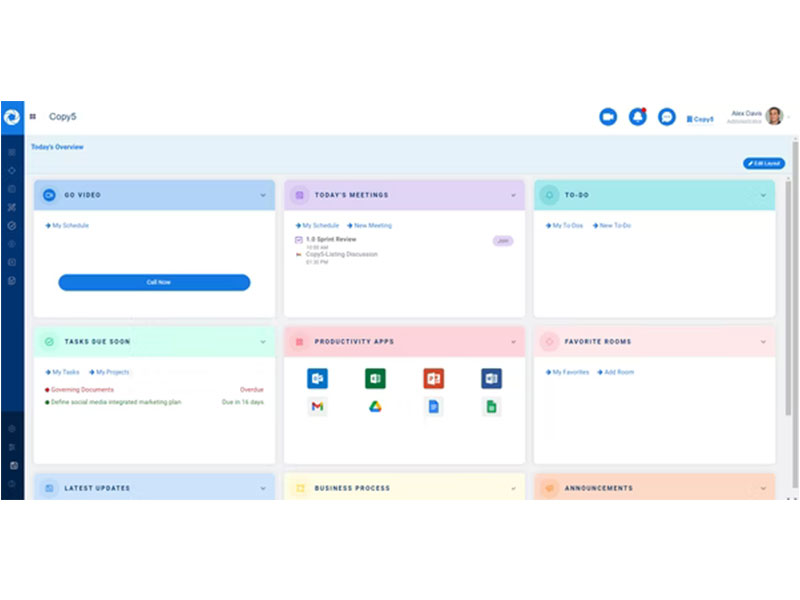
Task: Collapse the Go Video card
Action: tap(264, 195)
